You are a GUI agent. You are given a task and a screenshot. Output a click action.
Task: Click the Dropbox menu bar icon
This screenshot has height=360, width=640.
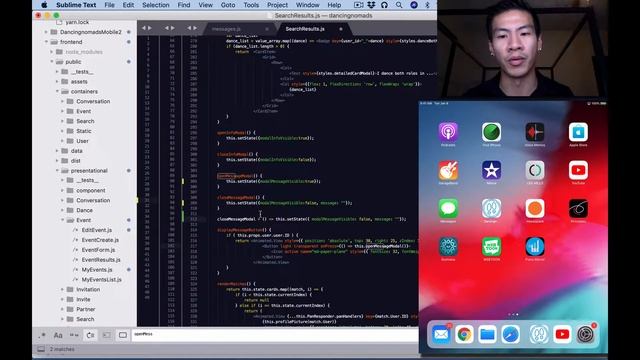tap(371, 5)
